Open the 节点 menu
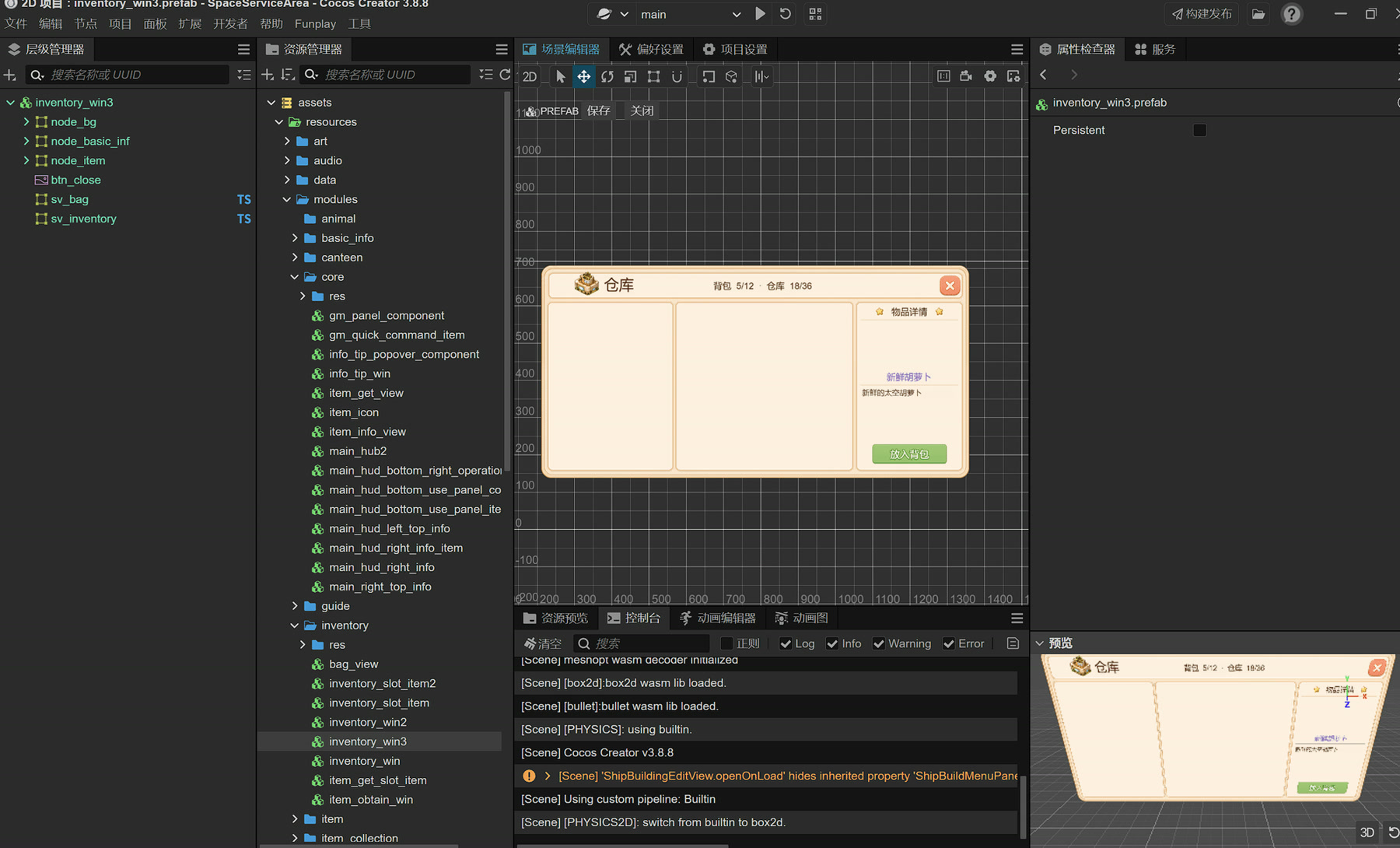The image size is (1400, 848). (x=86, y=23)
